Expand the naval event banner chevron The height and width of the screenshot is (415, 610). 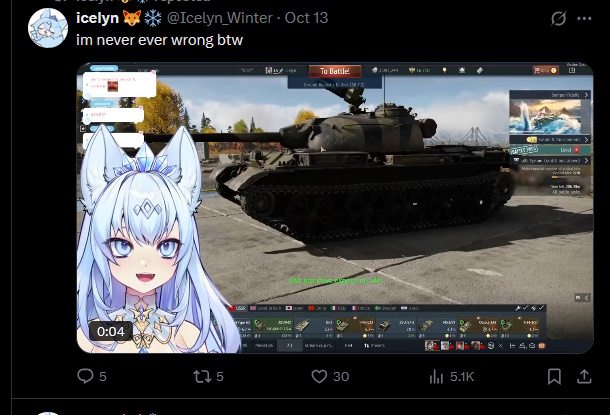click(586, 95)
